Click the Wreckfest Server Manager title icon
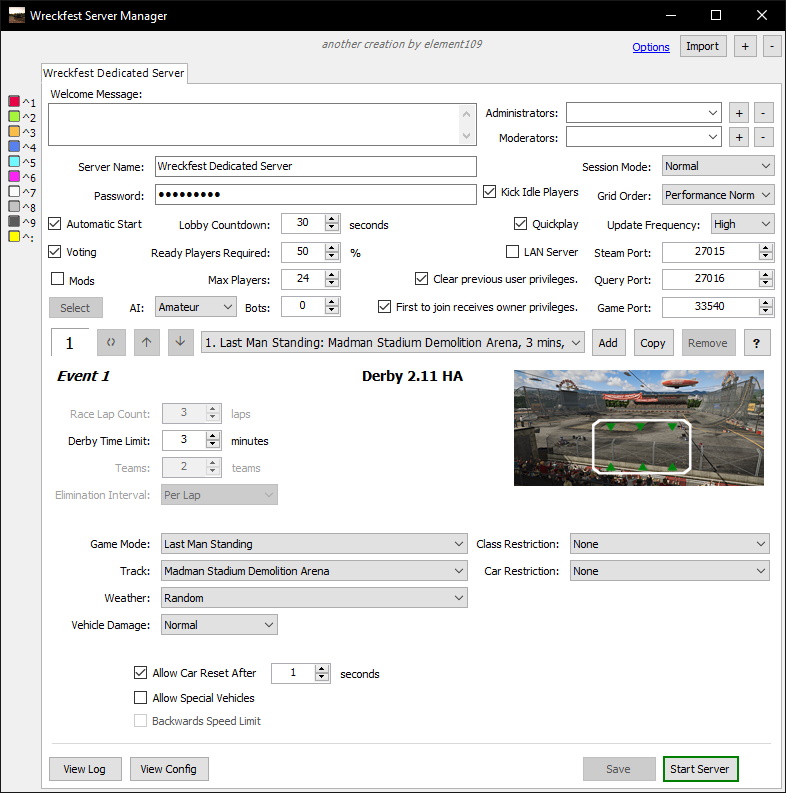This screenshot has width=786, height=793. [x=17, y=15]
